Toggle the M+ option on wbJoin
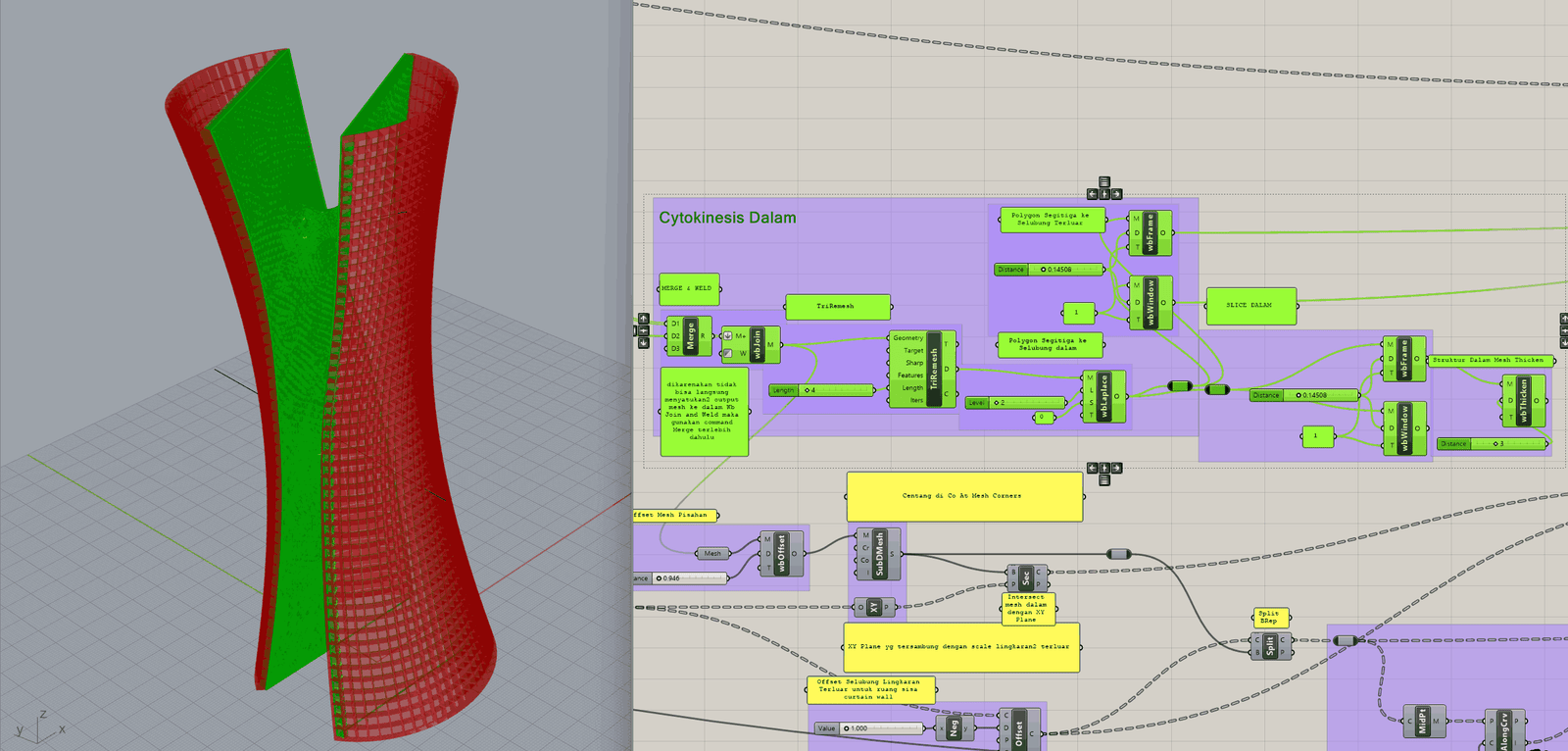This screenshot has width=1568, height=751. (728, 336)
